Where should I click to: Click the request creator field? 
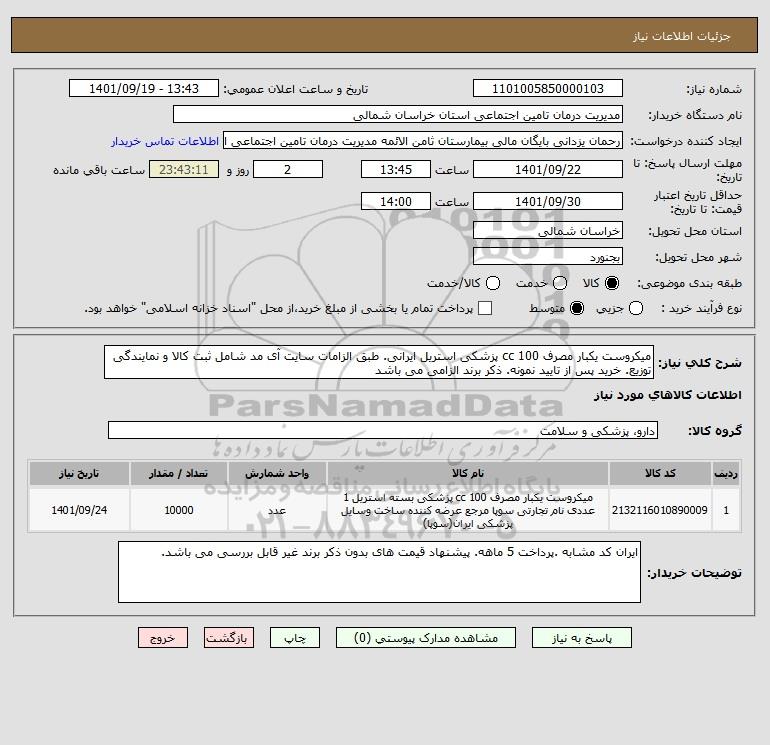(x=423, y=141)
